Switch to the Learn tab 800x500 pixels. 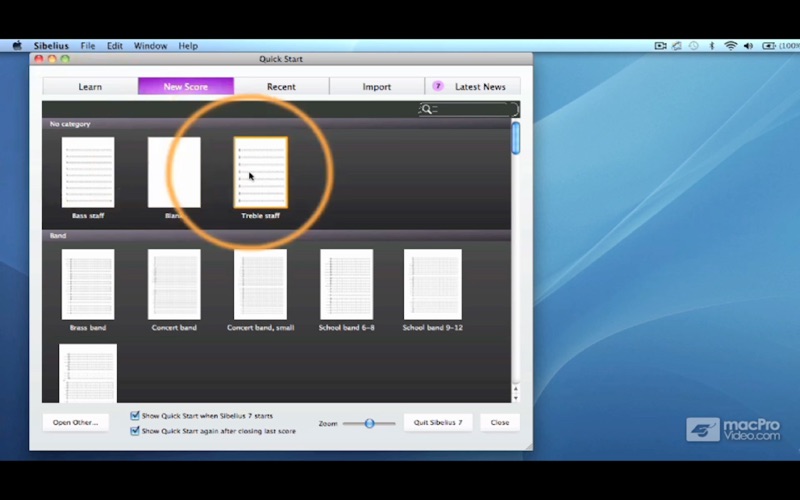(x=90, y=86)
